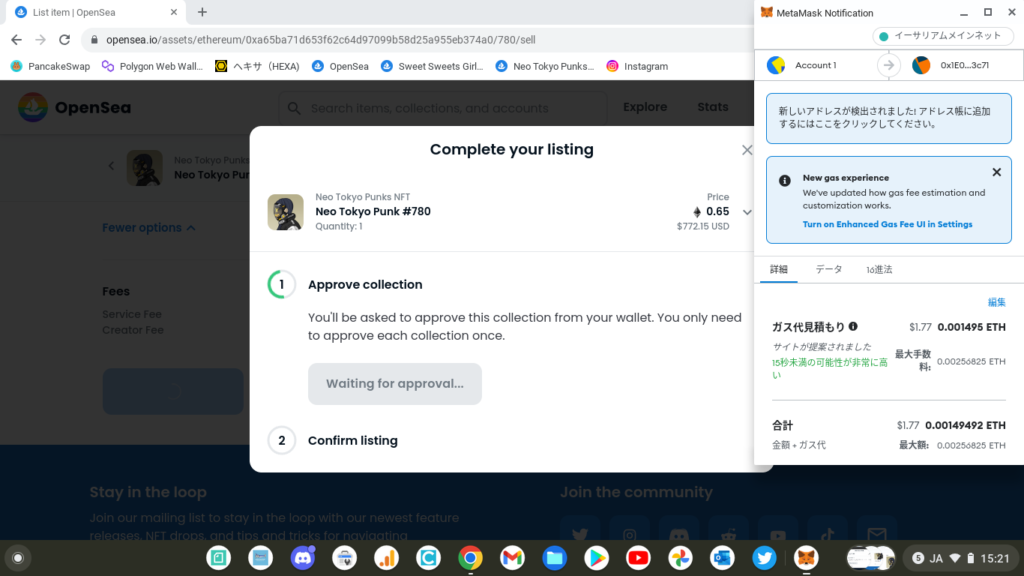
Task: Click the back chevron beside Neo Tokyo Punks
Action: click(x=111, y=166)
